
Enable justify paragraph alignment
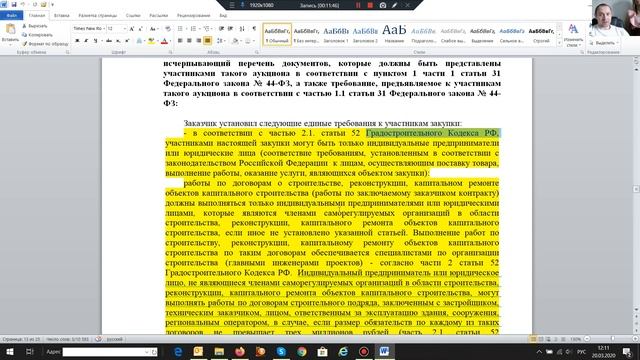click(x=207, y=41)
